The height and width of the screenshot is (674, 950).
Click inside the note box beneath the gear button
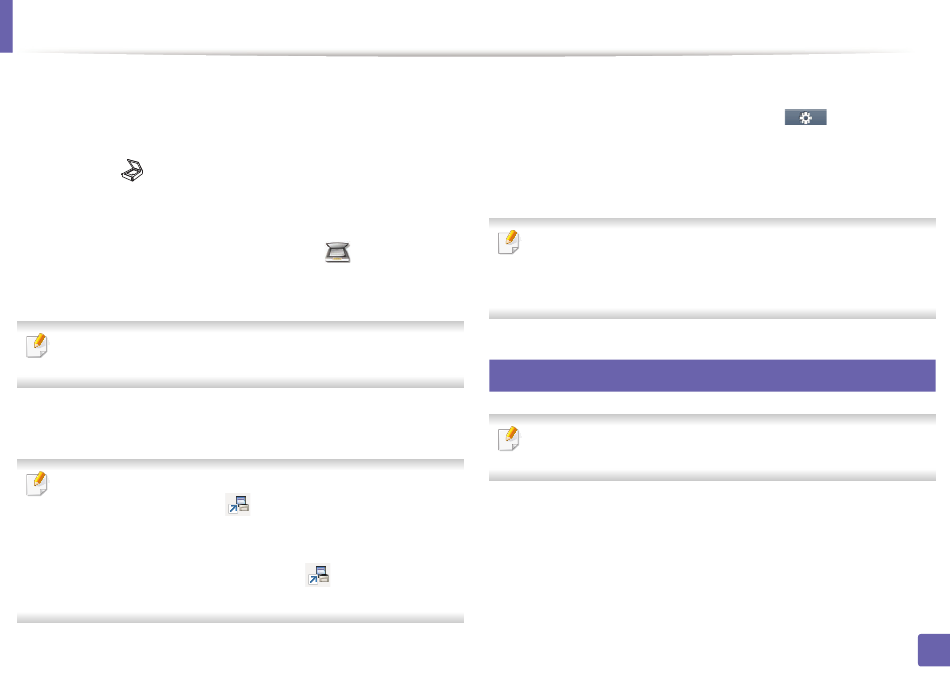click(x=712, y=269)
